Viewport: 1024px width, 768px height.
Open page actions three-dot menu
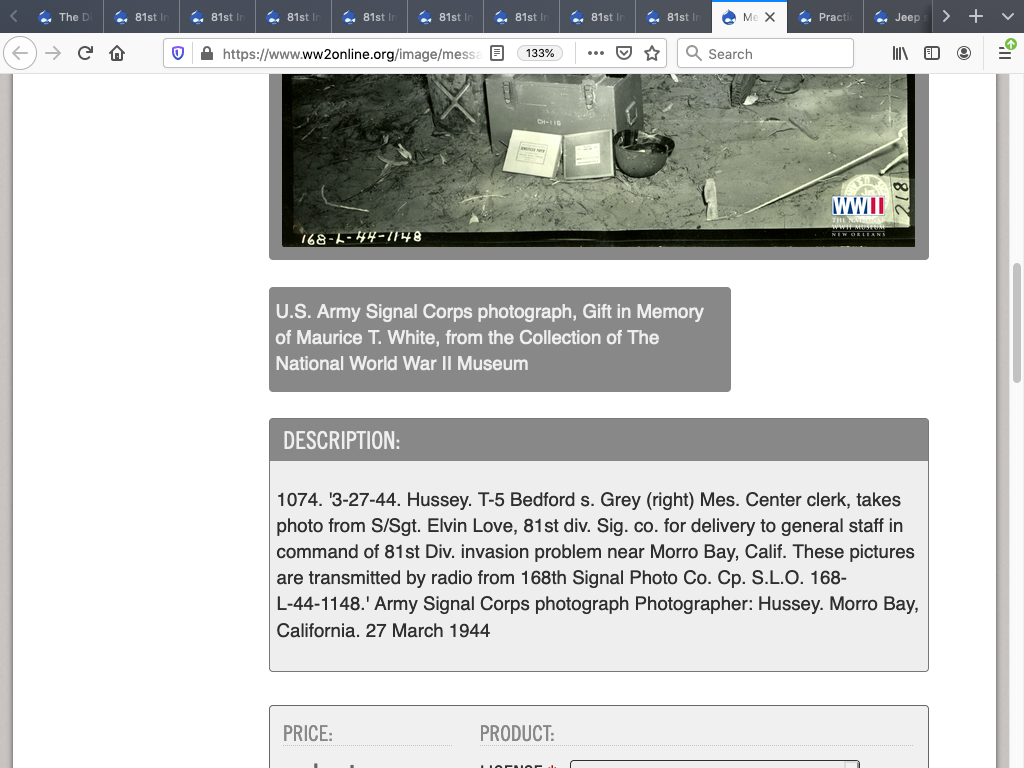pyautogui.click(x=595, y=54)
